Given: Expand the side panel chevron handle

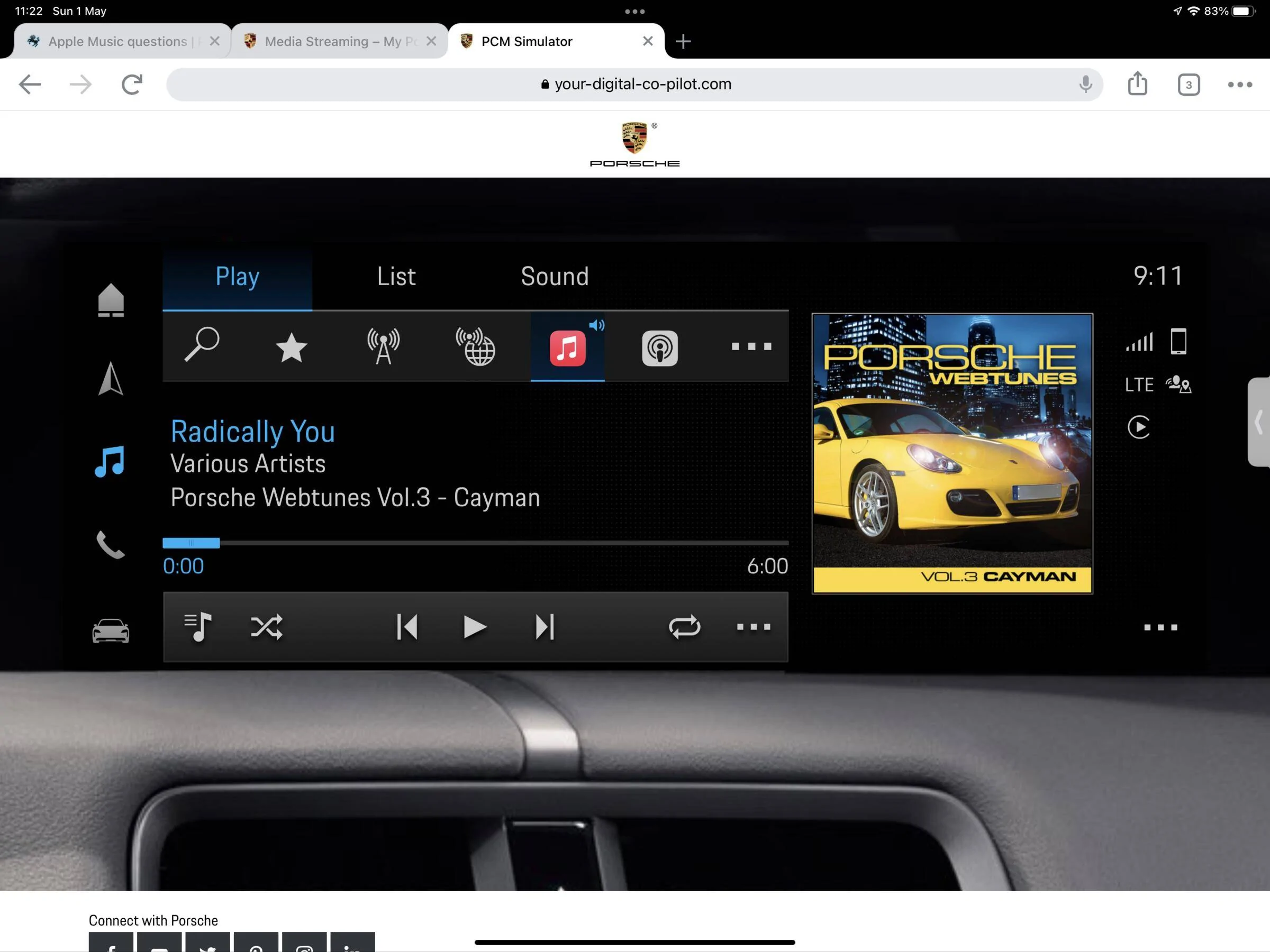Looking at the screenshot, I should coord(1259,422).
